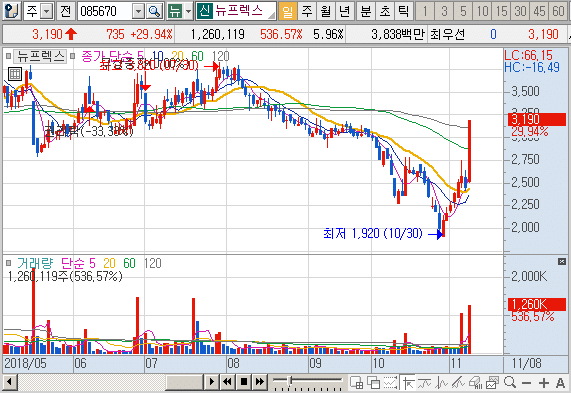Click the overlapping windows icon
The height and width of the screenshot is (393, 571).
[373, 382]
